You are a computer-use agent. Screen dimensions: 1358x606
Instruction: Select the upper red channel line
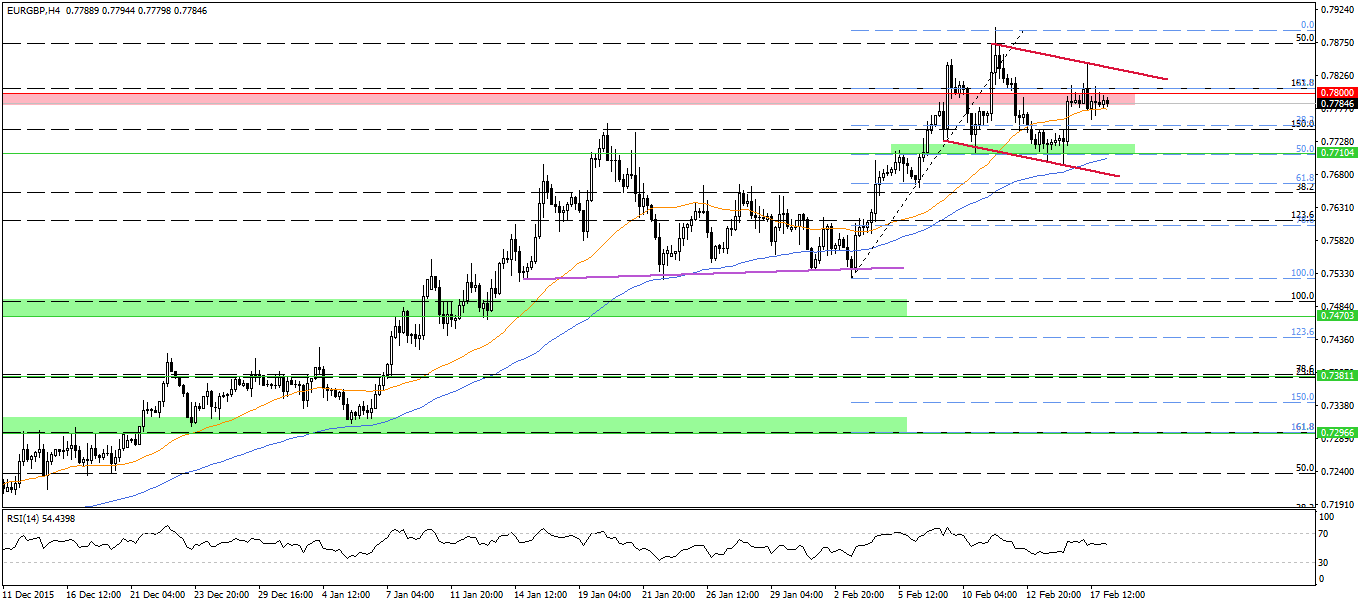pos(1080,61)
